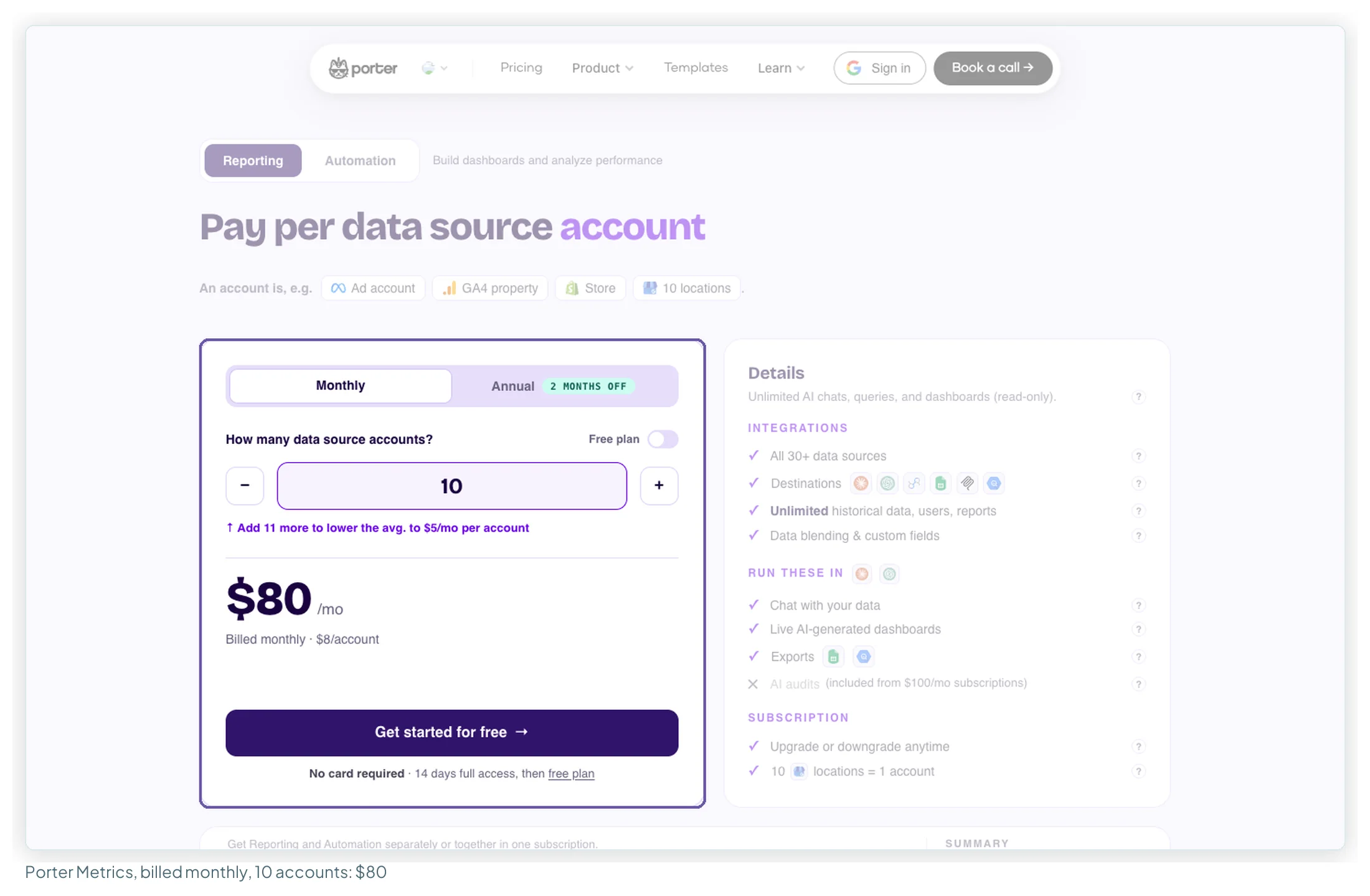The image size is (1370, 896).
Task: Click the Google Sheets icon in Exports row
Action: tap(833, 656)
